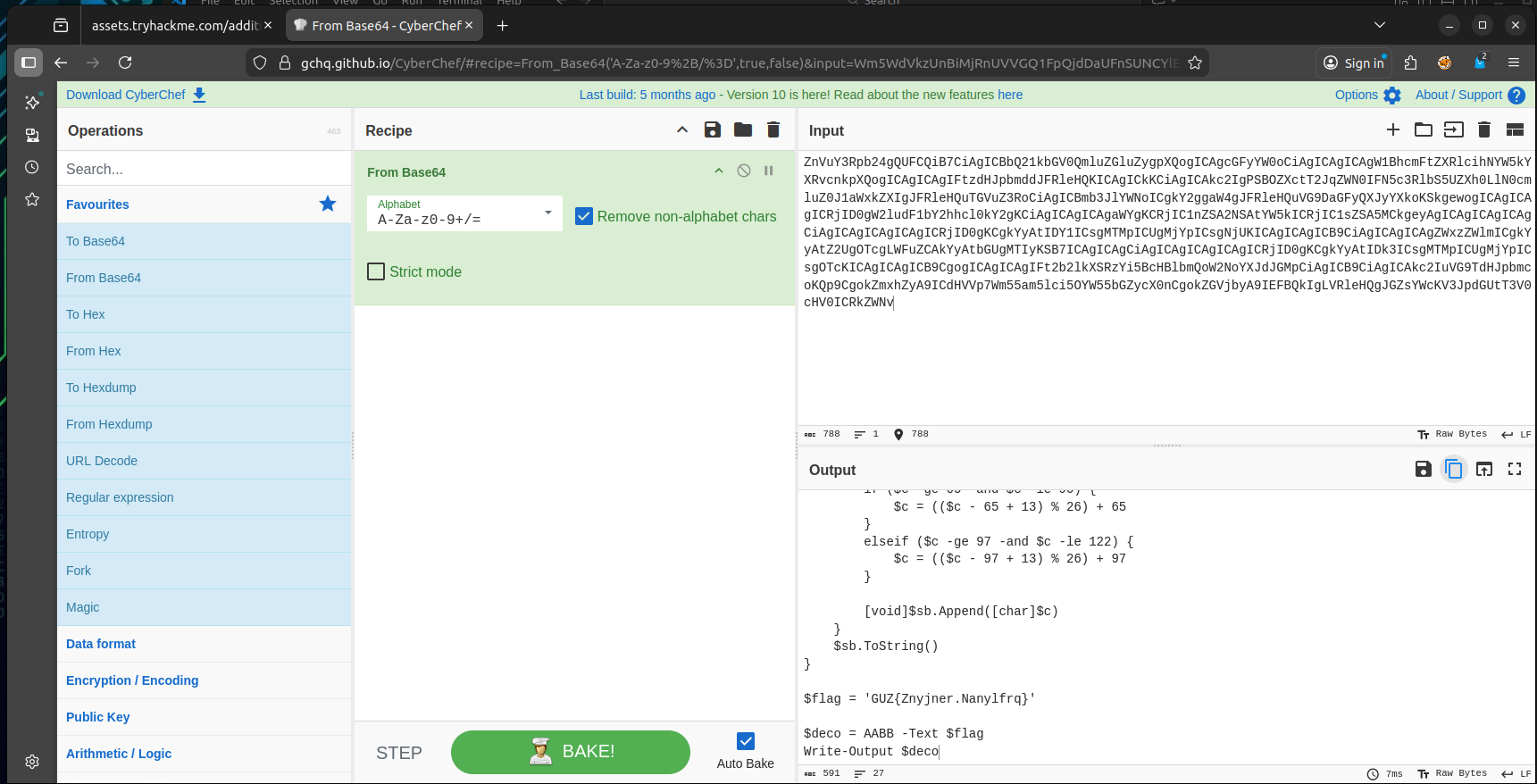Open the browser extensions menu

coord(1411,63)
